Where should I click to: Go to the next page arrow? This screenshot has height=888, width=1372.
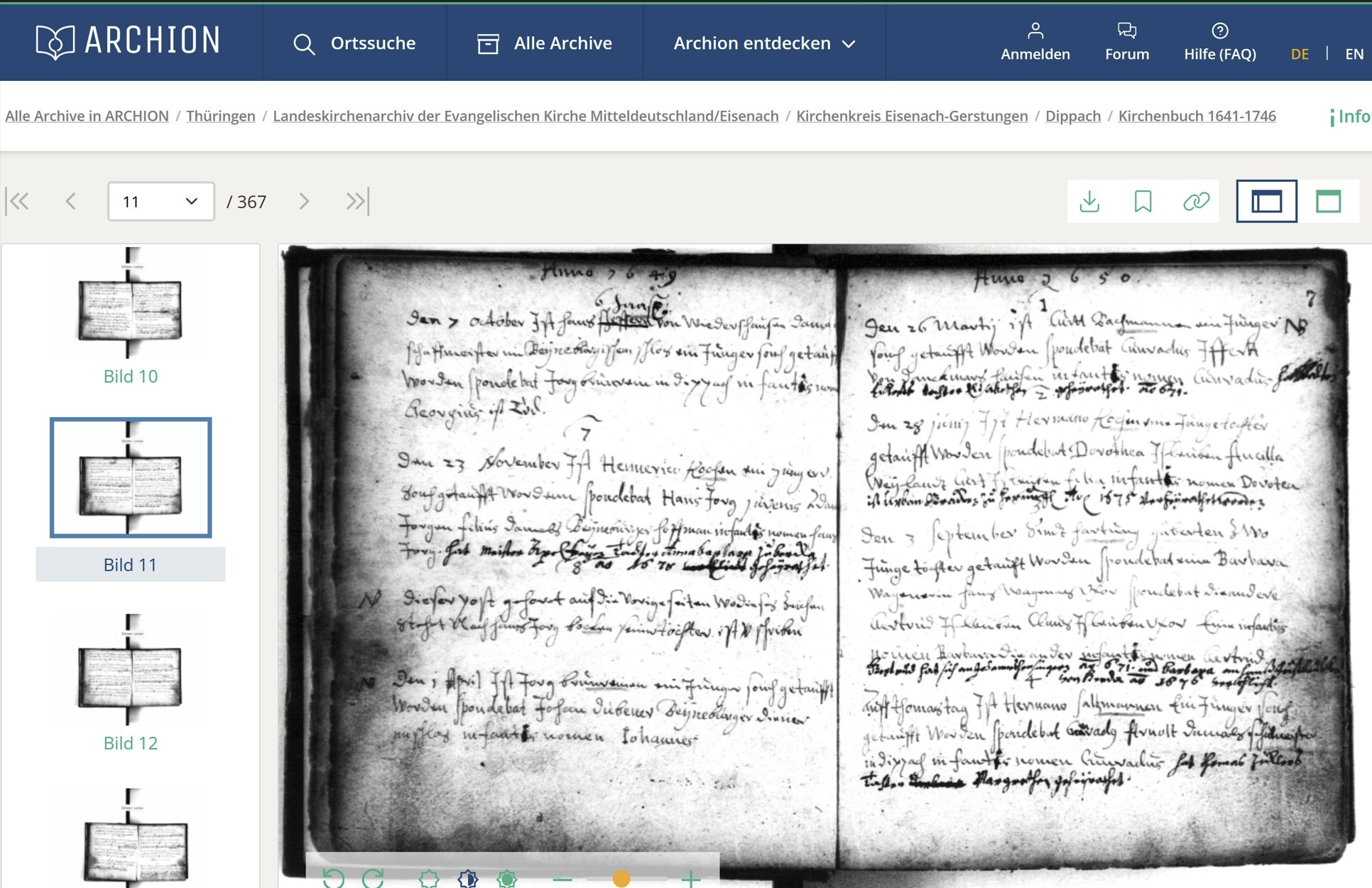tap(304, 202)
